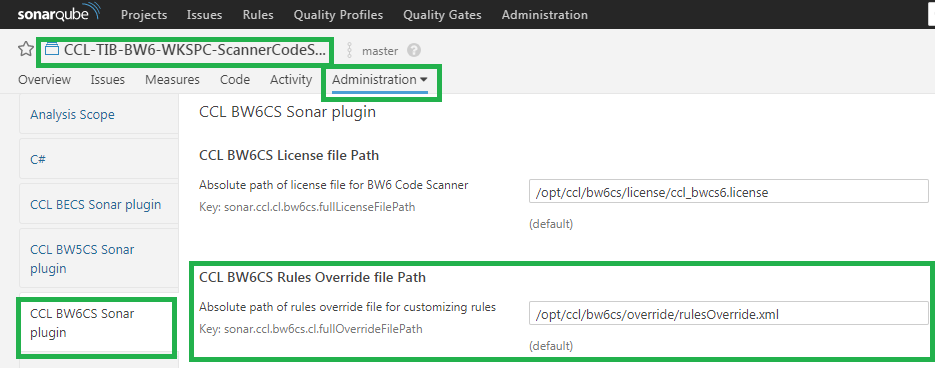This screenshot has width=935, height=368.
Task: Open global Administration in top bar
Action: click(544, 15)
